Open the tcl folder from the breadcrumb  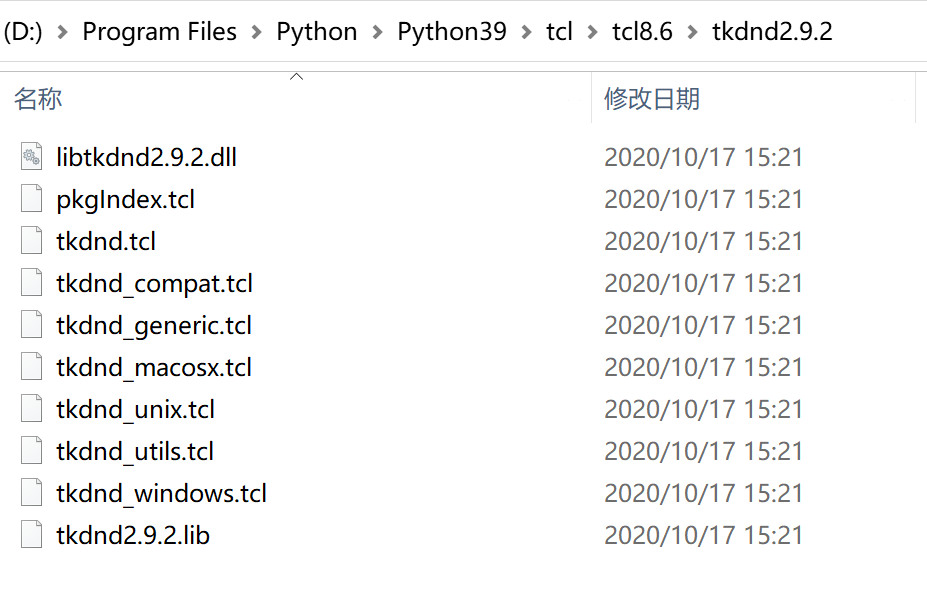558,31
